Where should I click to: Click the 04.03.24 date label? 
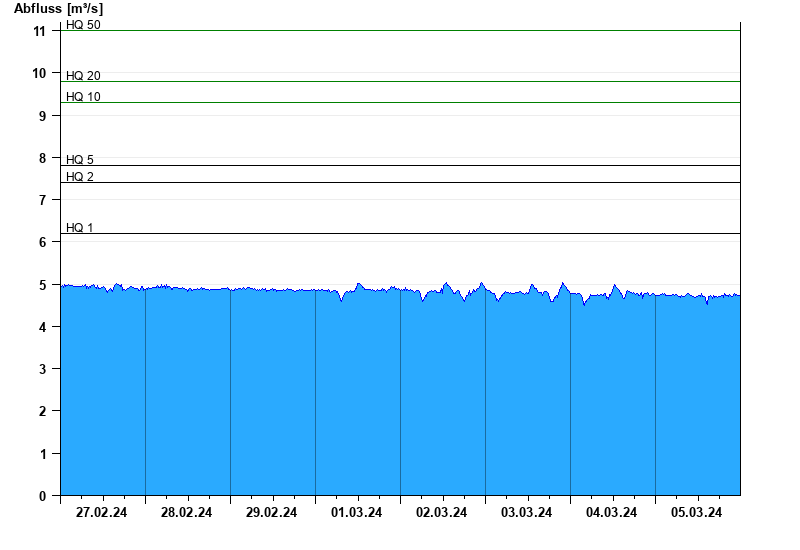pyautogui.click(x=611, y=512)
